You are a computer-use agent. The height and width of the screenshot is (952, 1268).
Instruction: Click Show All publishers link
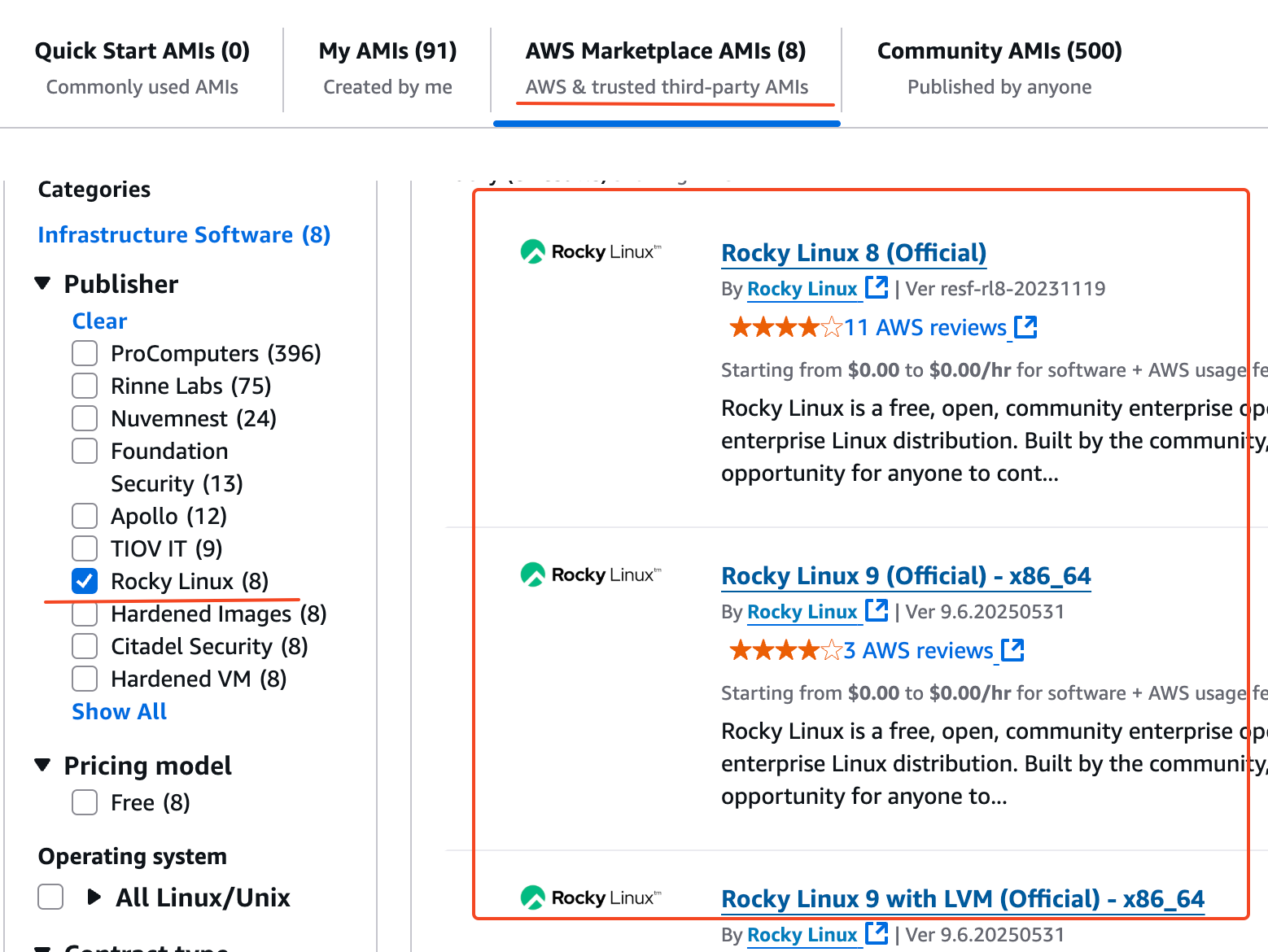pos(119,711)
